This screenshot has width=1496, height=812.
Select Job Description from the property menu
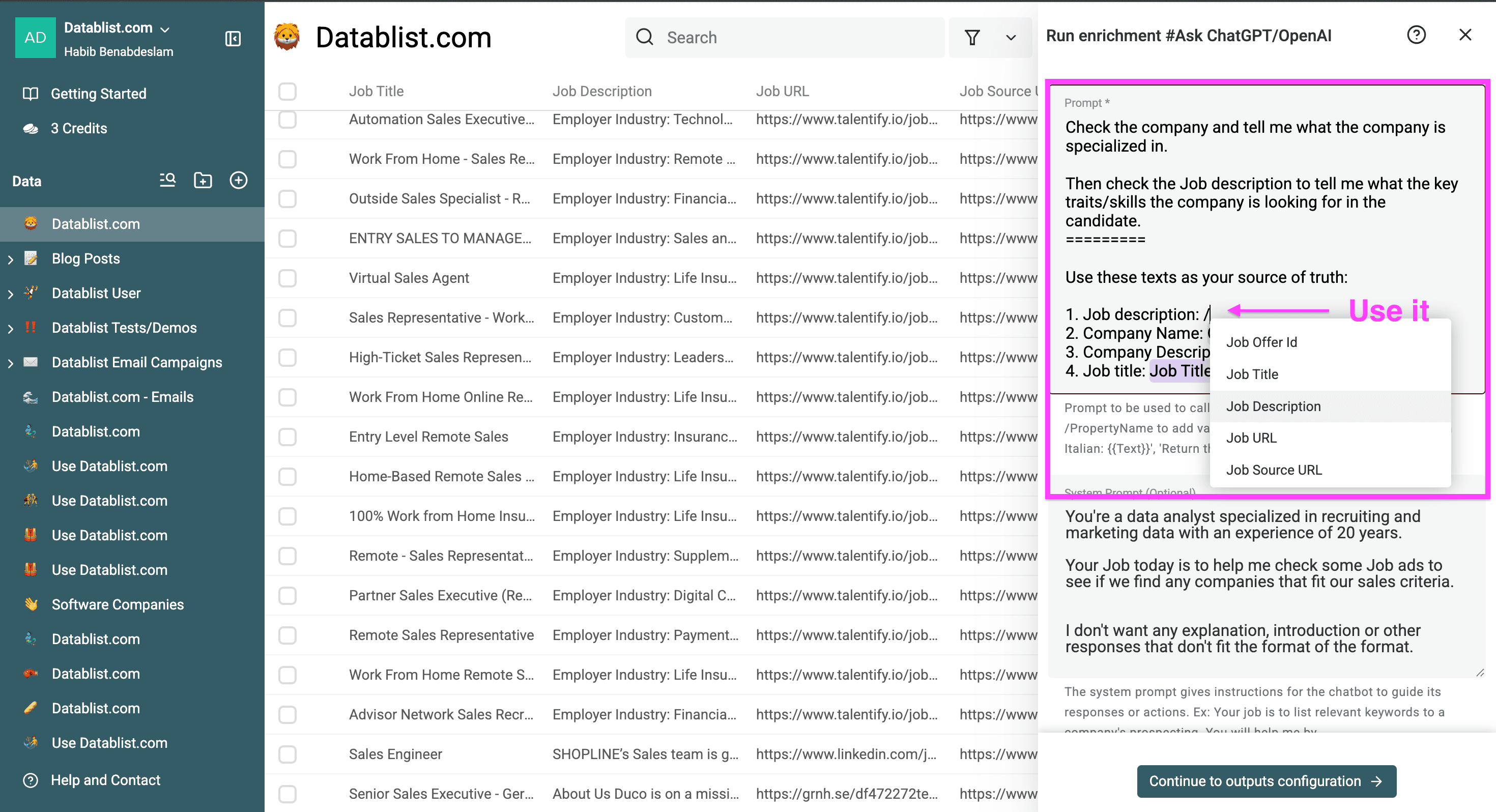tap(1273, 406)
